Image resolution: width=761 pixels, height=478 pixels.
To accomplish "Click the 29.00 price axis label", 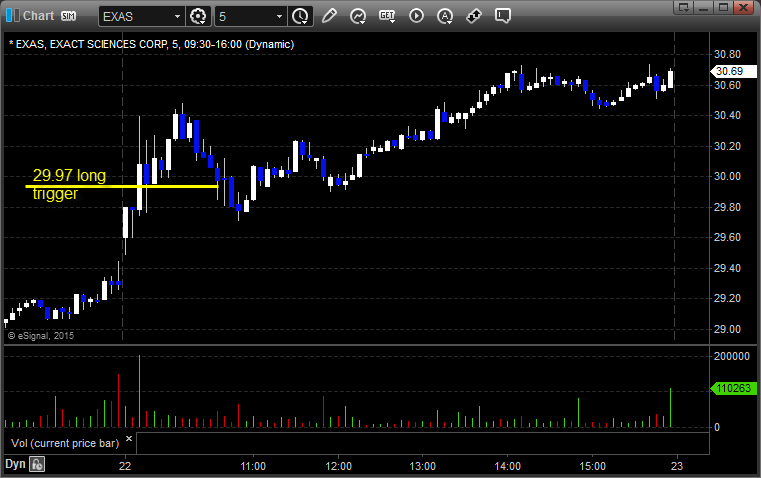I will [727, 329].
